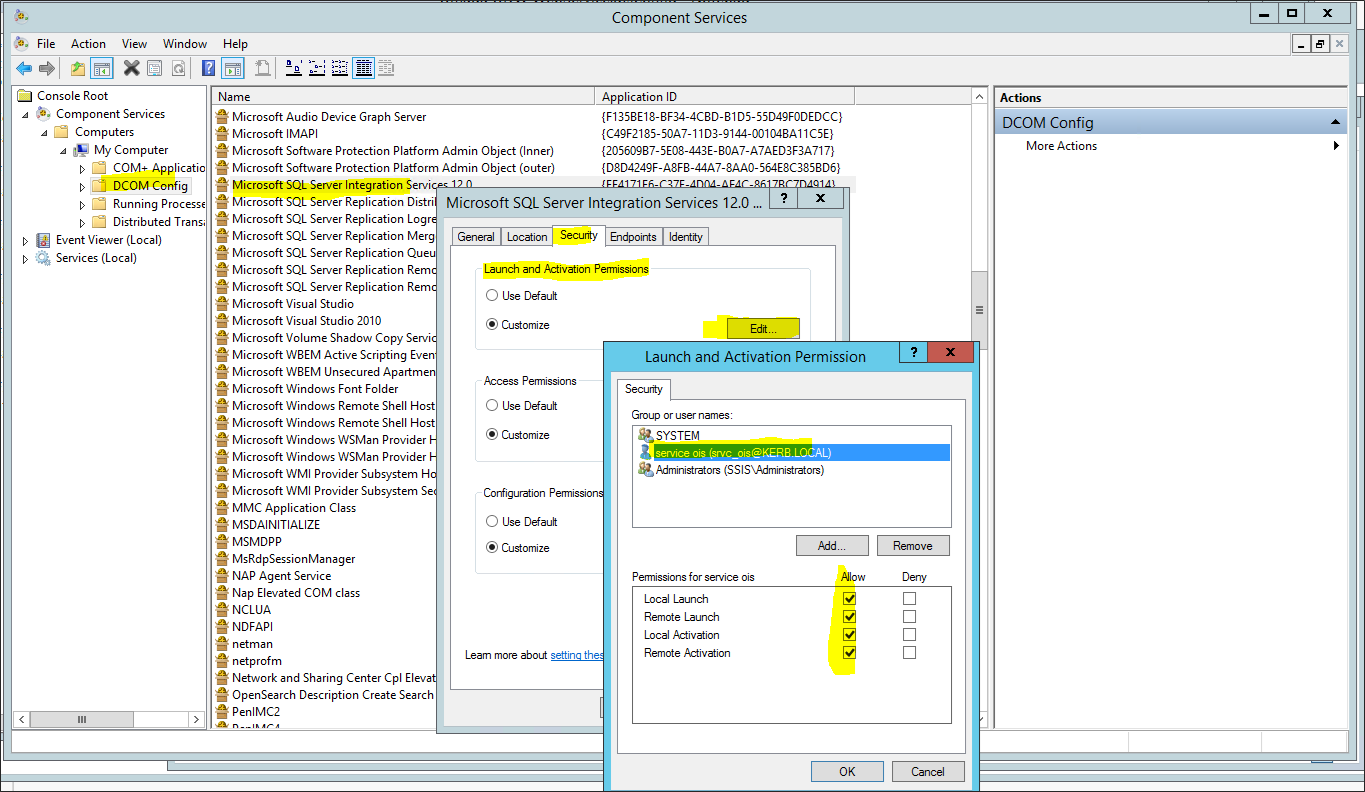Switch to the Identity tab
The width and height of the screenshot is (1365, 792).
(686, 237)
